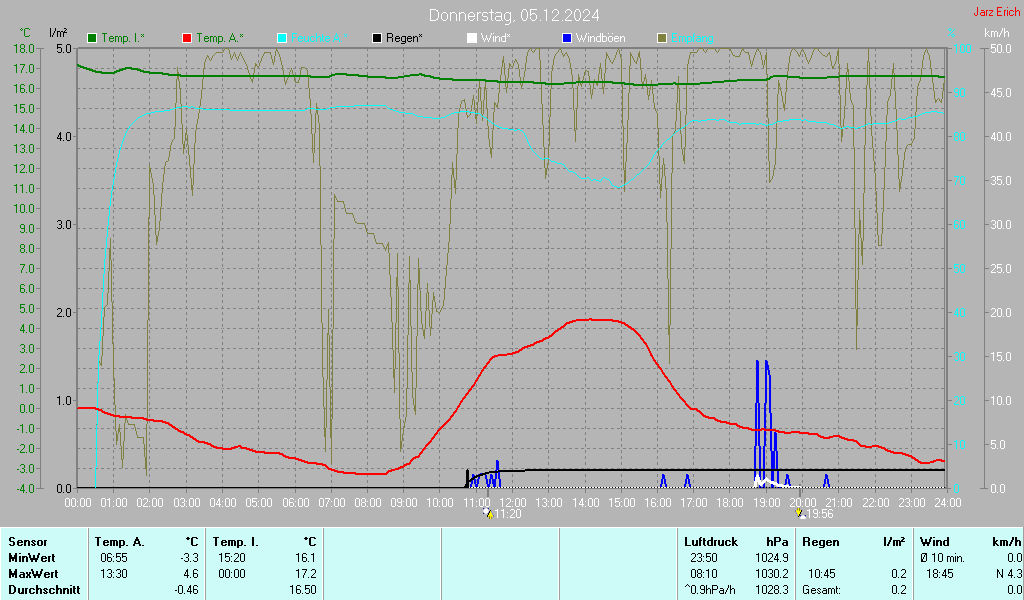
Task: Click the '1030.2' maximum pressure value
Action: pos(772,574)
